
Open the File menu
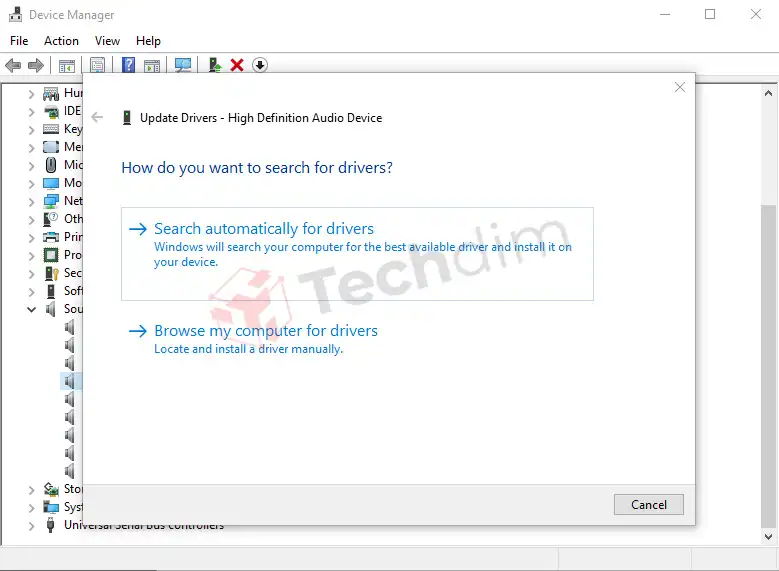(19, 41)
